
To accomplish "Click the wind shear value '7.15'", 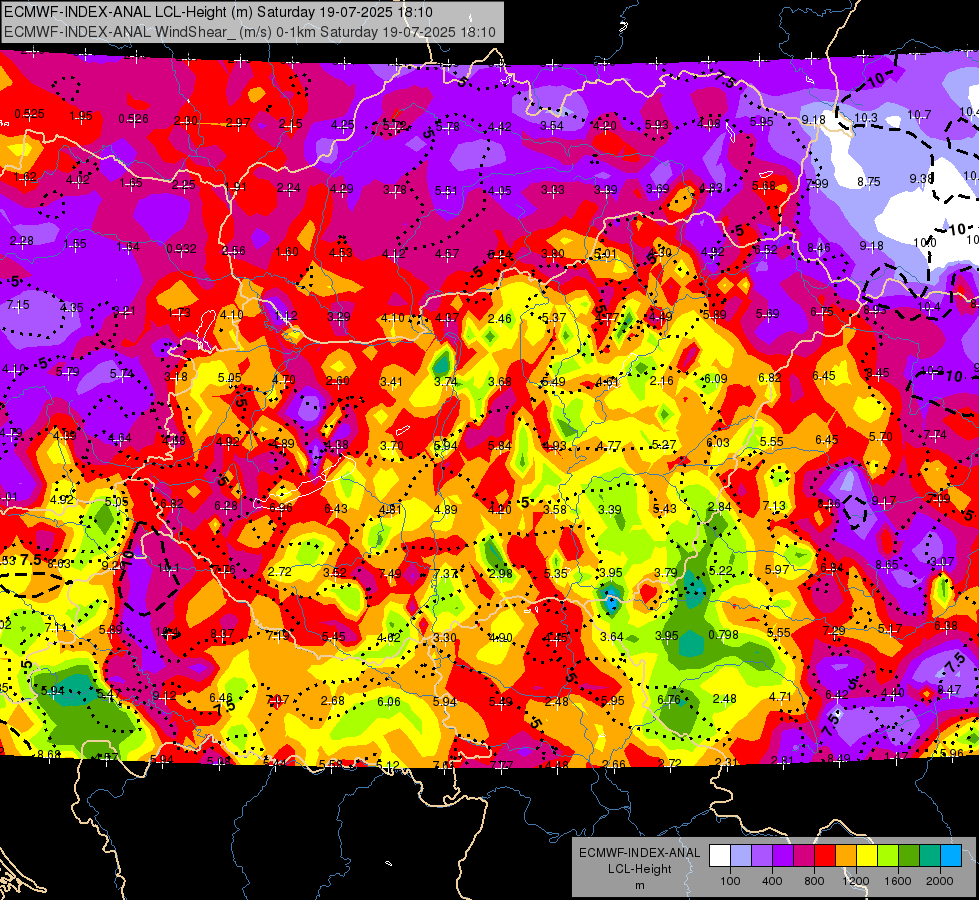I will pos(18,305).
